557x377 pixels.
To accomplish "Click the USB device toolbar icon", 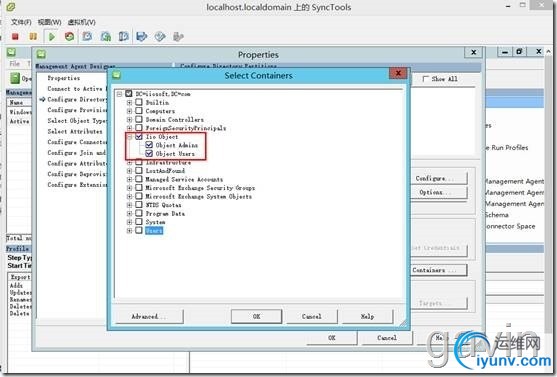I will (178, 37).
